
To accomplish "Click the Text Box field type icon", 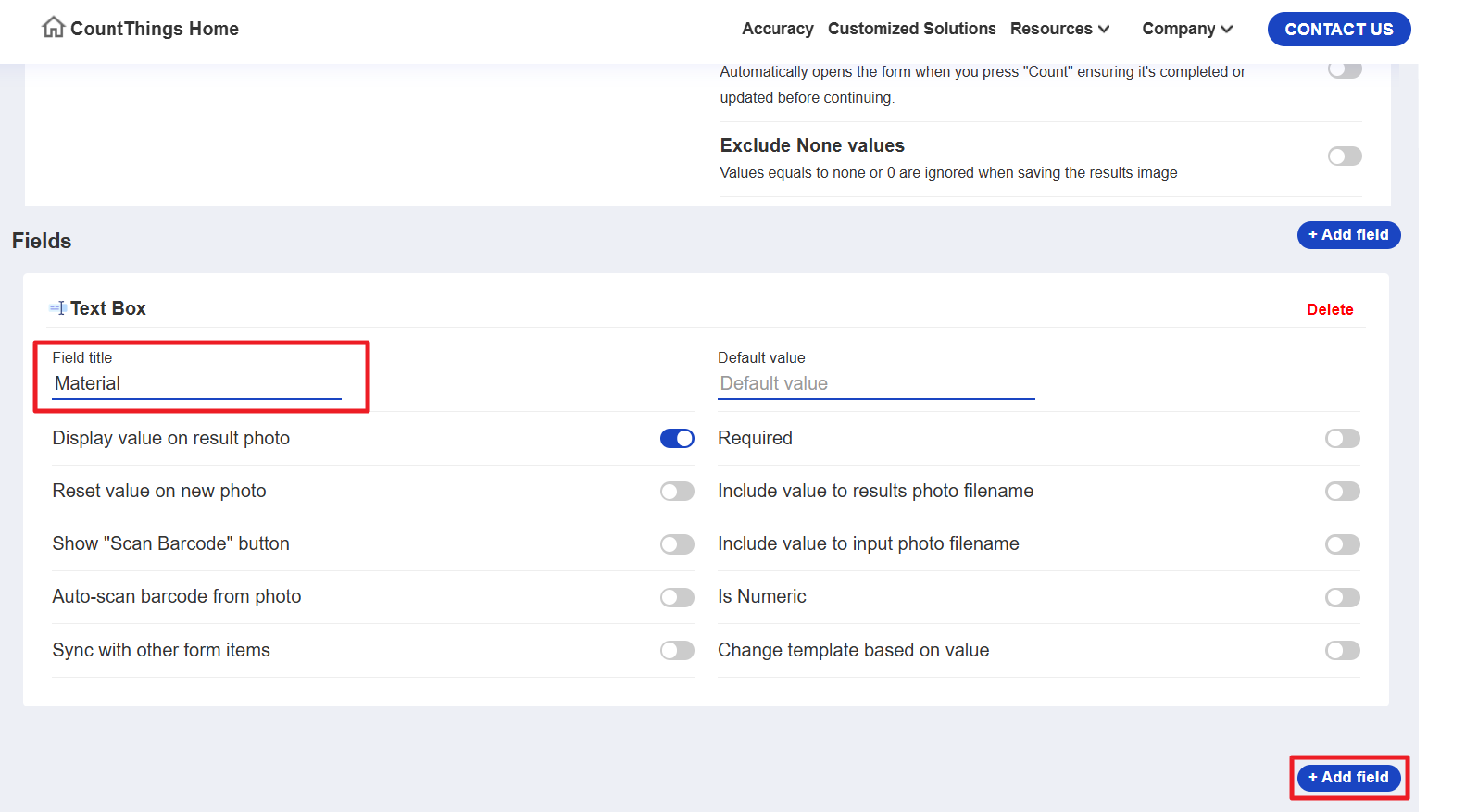I will click(57, 308).
